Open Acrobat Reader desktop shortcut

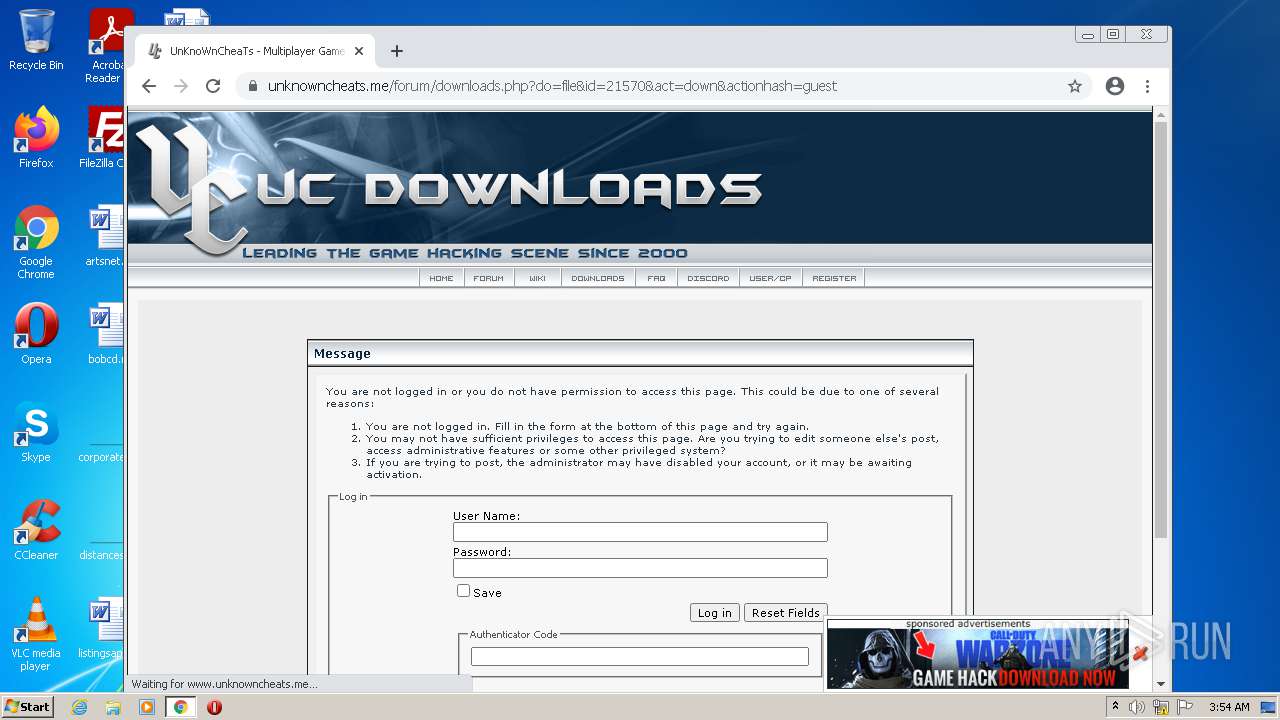click(105, 46)
